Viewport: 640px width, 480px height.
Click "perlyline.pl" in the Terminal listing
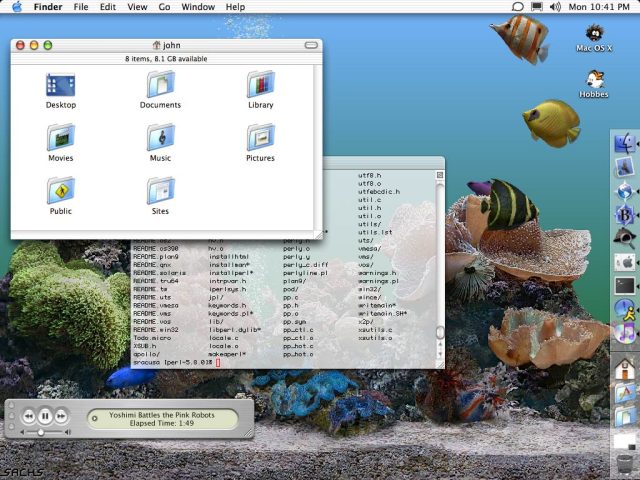tap(305, 273)
